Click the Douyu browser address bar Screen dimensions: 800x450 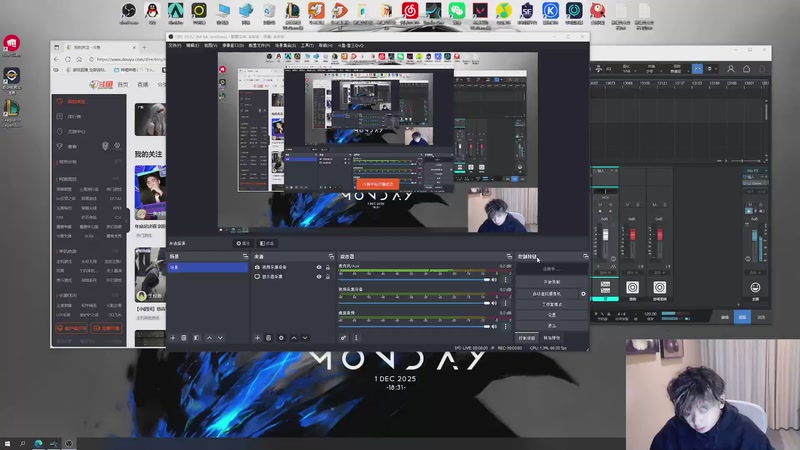click(x=130, y=60)
